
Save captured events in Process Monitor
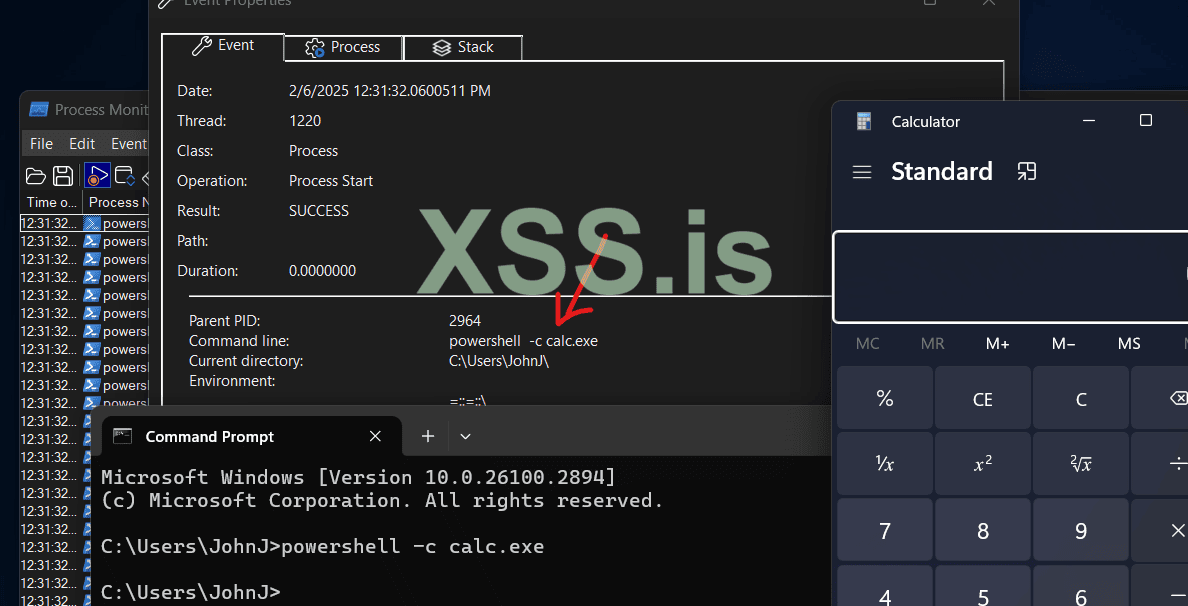pos(62,175)
